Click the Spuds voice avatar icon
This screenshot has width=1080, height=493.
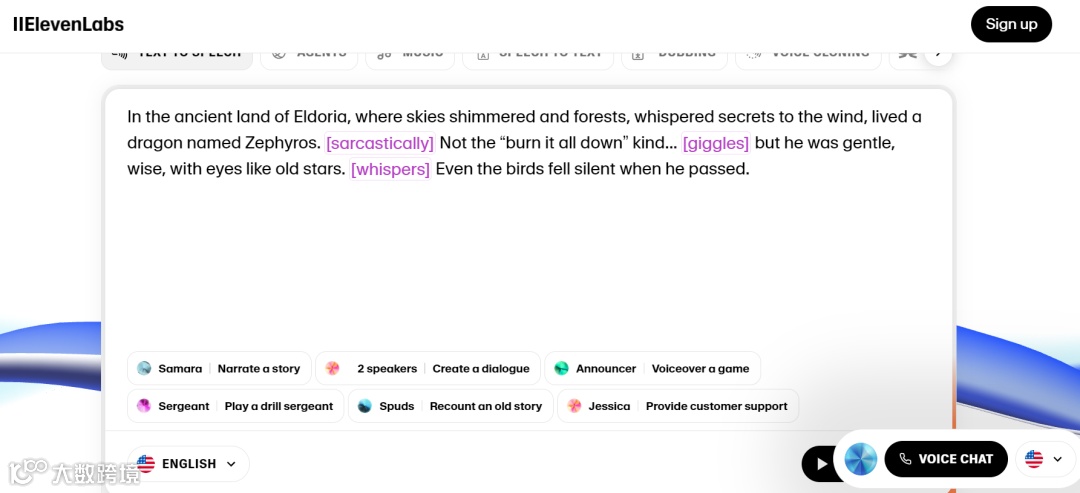[365, 406]
